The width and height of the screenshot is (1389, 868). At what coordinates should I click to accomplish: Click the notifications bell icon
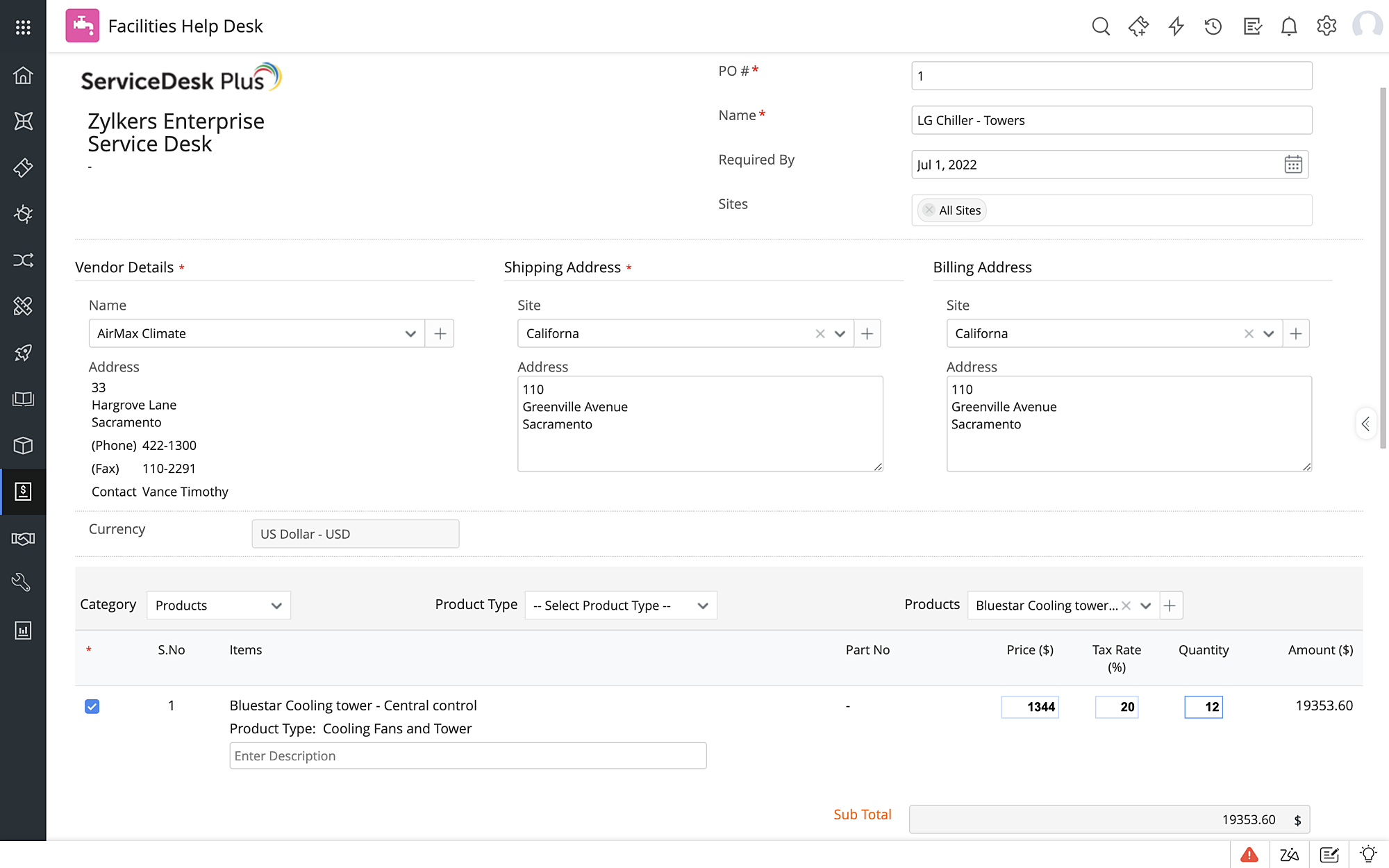(1289, 26)
